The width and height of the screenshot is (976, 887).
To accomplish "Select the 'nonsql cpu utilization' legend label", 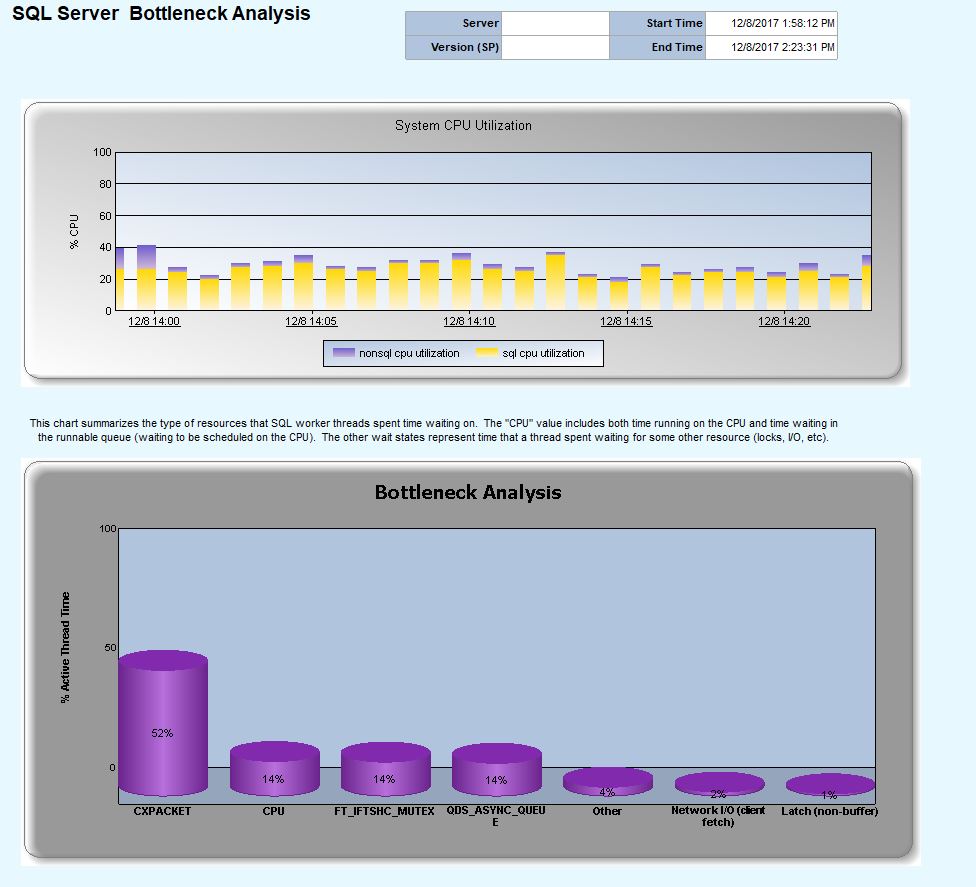I will coord(409,353).
